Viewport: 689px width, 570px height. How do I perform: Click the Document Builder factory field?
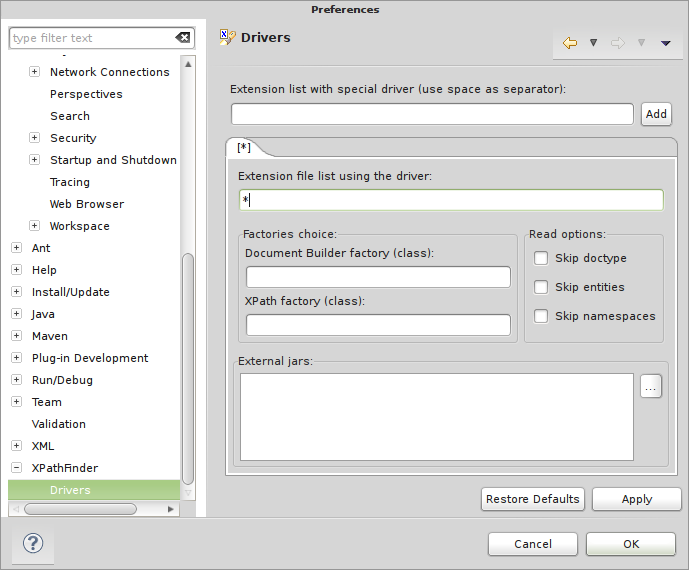378,277
